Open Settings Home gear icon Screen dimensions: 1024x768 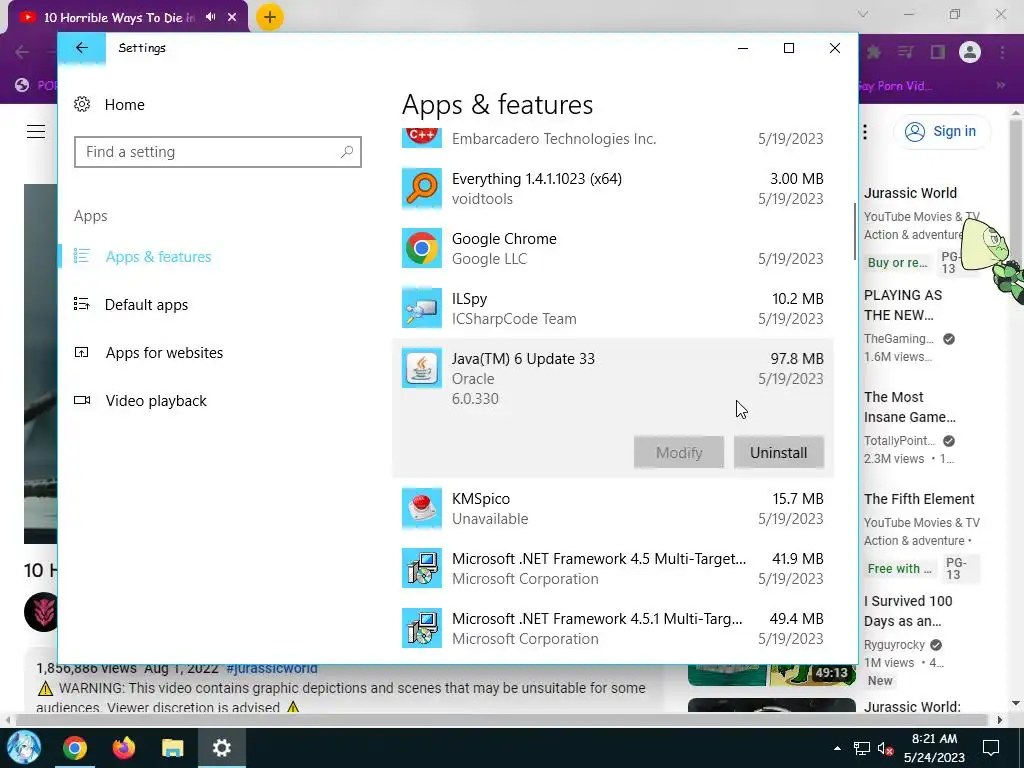click(82, 104)
